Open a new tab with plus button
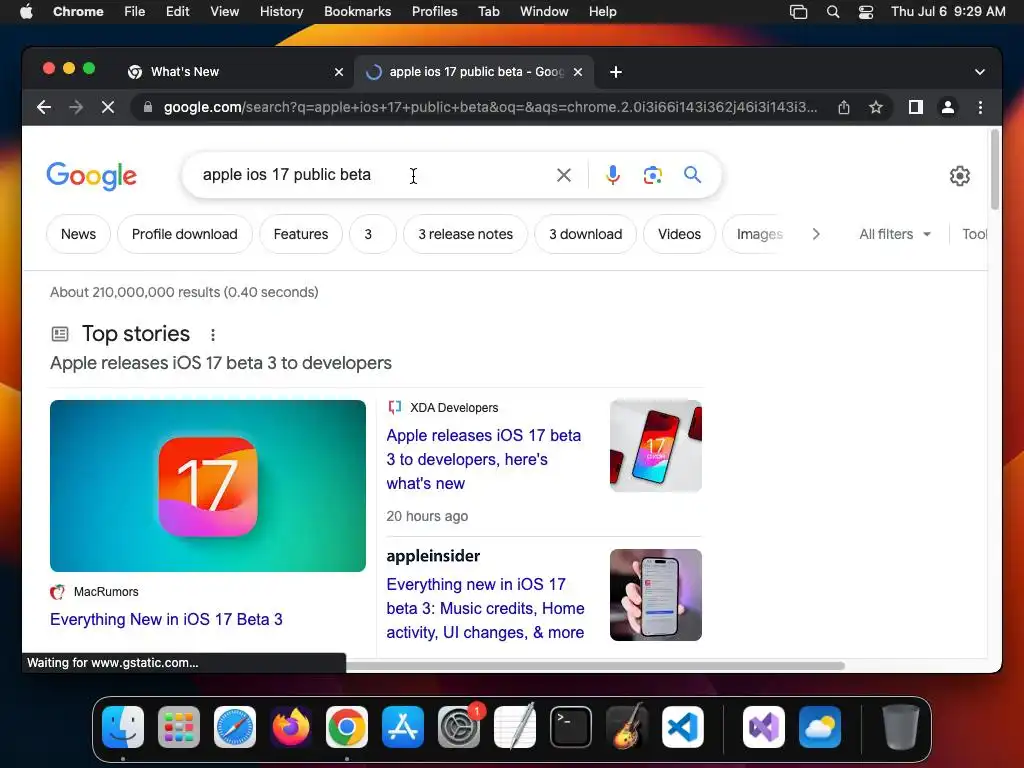This screenshot has height=768, width=1024. click(616, 72)
